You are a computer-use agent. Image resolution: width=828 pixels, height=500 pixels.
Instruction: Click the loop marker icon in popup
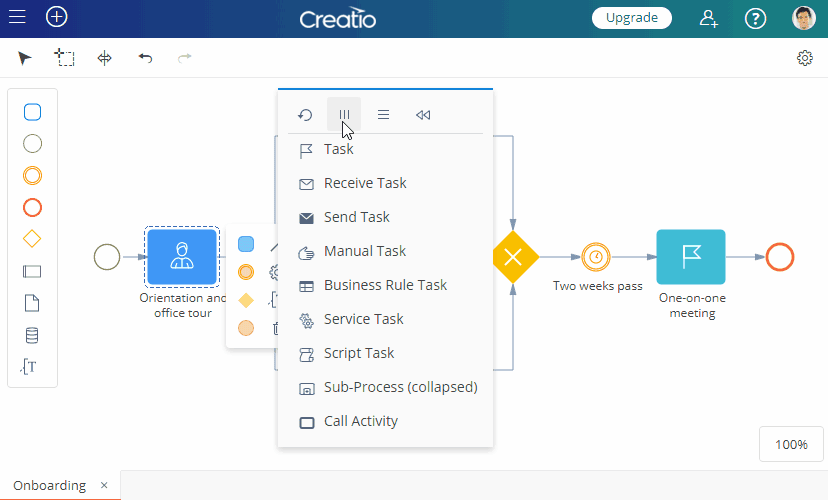(305, 115)
